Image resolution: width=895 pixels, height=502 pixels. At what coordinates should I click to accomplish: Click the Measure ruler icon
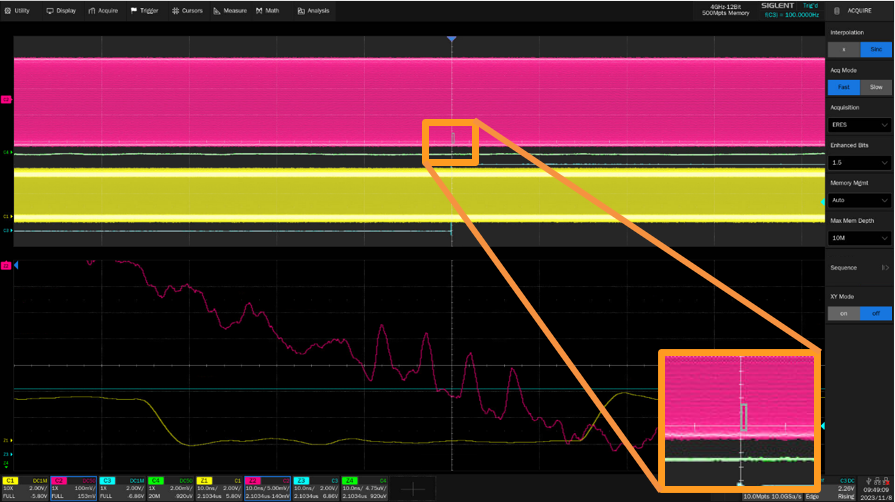217,10
